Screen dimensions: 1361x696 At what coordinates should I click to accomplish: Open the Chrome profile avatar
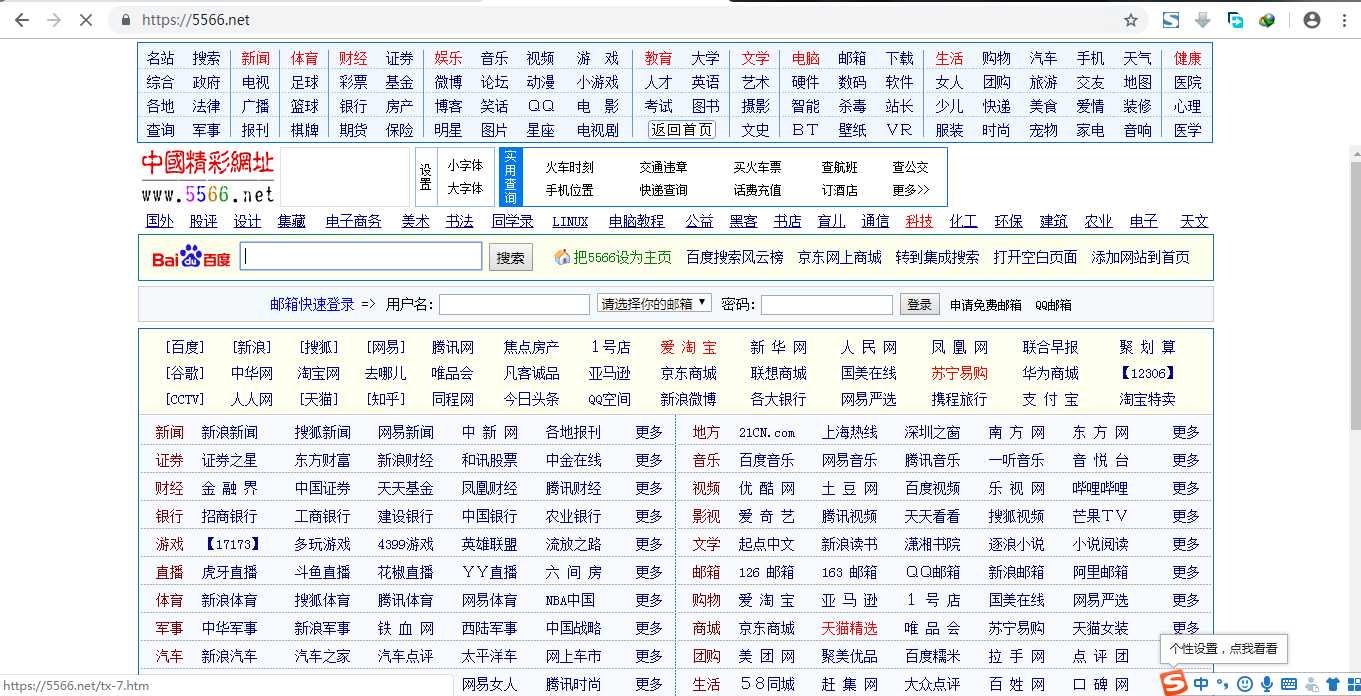pos(1312,20)
